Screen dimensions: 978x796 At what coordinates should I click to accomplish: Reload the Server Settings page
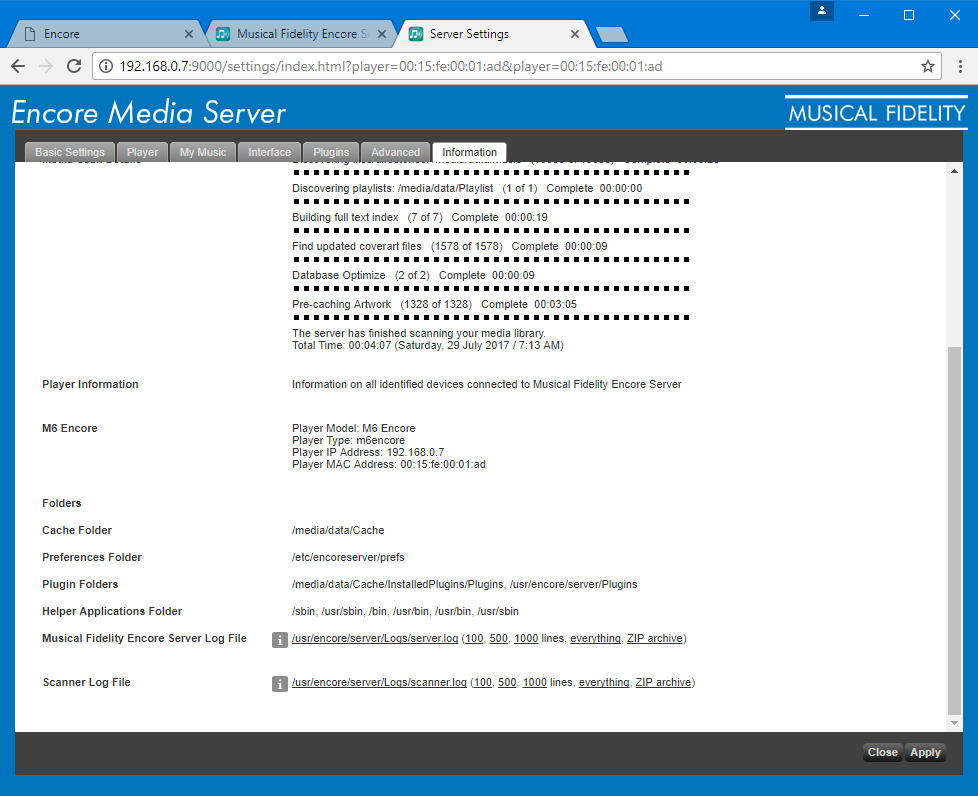tap(74, 66)
